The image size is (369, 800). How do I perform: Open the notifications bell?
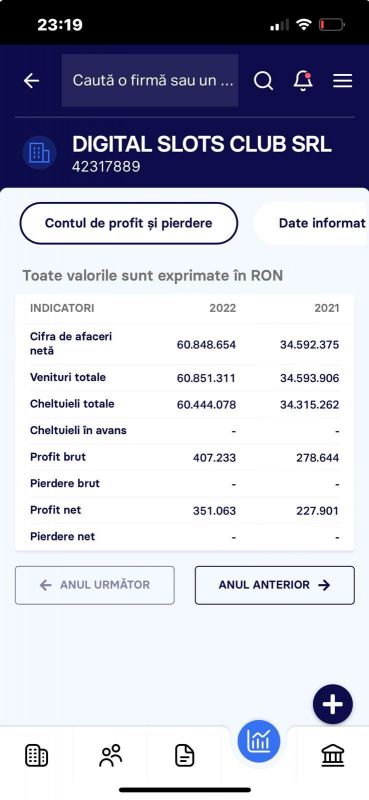(303, 81)
